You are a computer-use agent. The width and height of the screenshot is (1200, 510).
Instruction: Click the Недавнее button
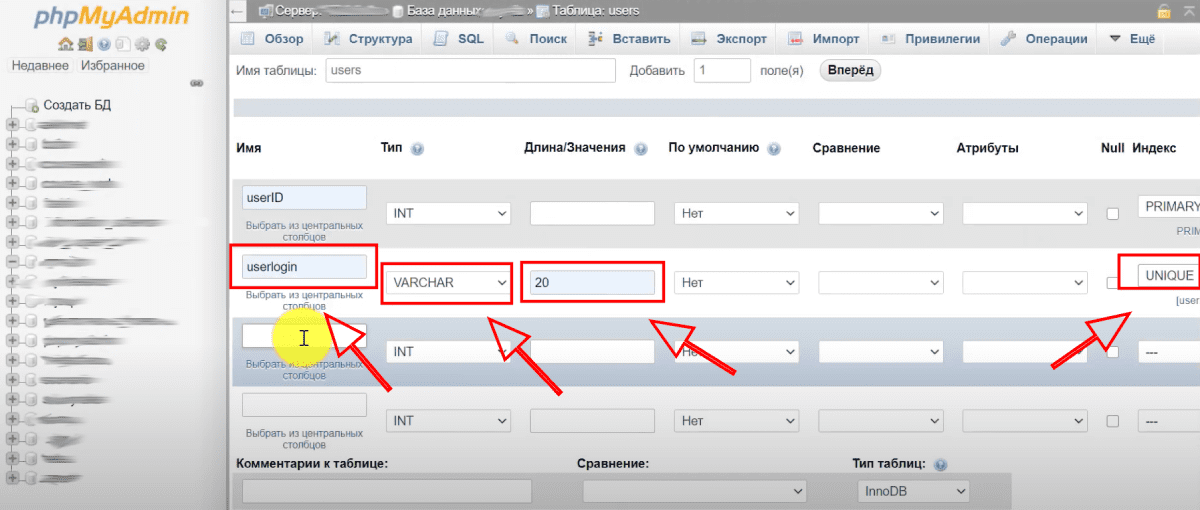pyautogui.click(x=40, y=66)
